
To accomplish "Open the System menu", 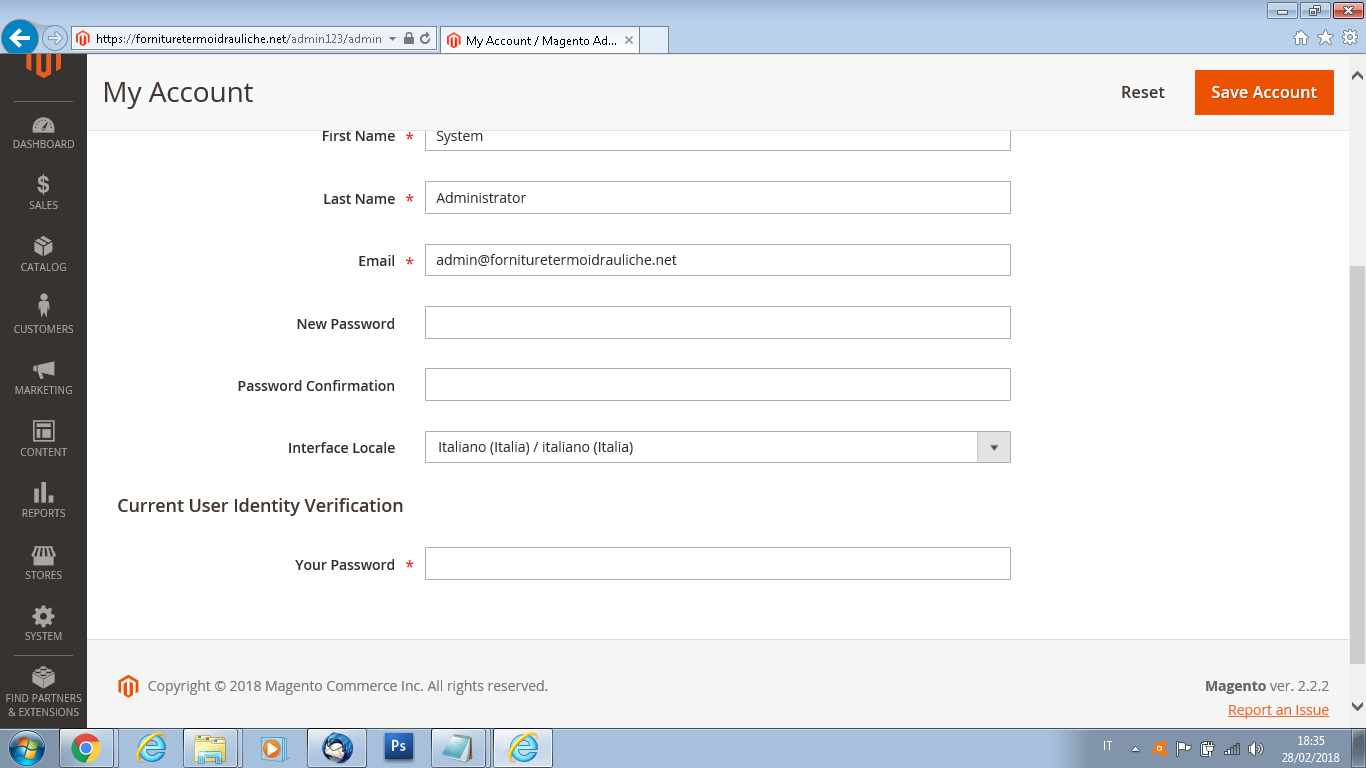I will 43,624.
